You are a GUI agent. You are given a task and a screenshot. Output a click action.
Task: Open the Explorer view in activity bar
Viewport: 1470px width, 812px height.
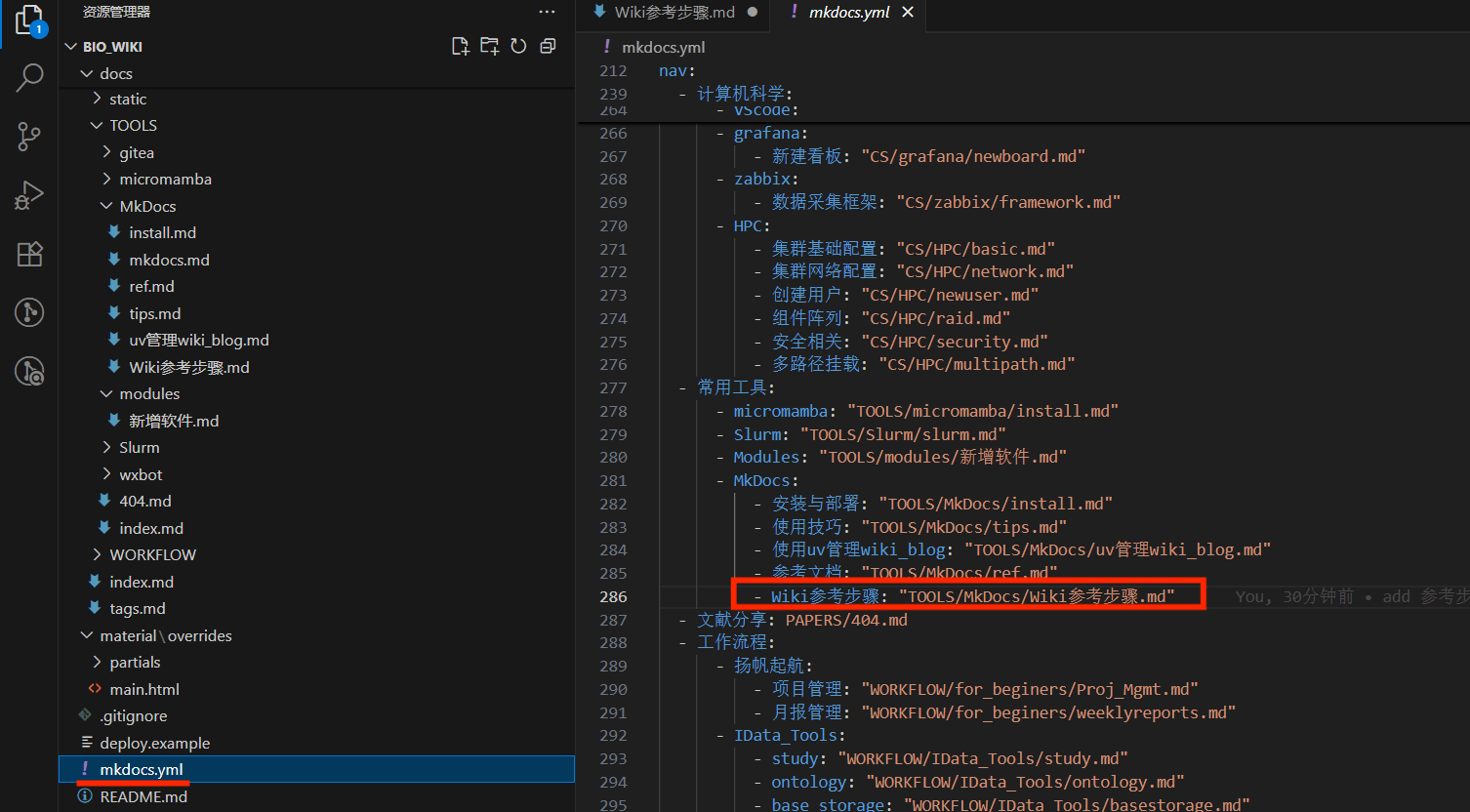point(29,21)
